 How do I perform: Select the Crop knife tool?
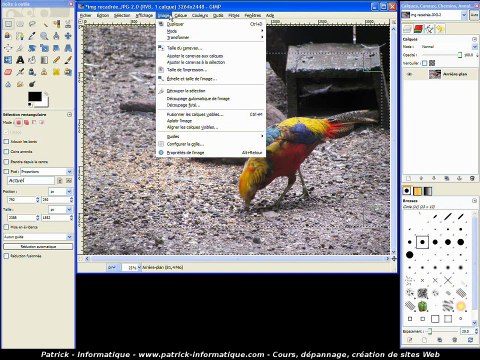[20, 48]
